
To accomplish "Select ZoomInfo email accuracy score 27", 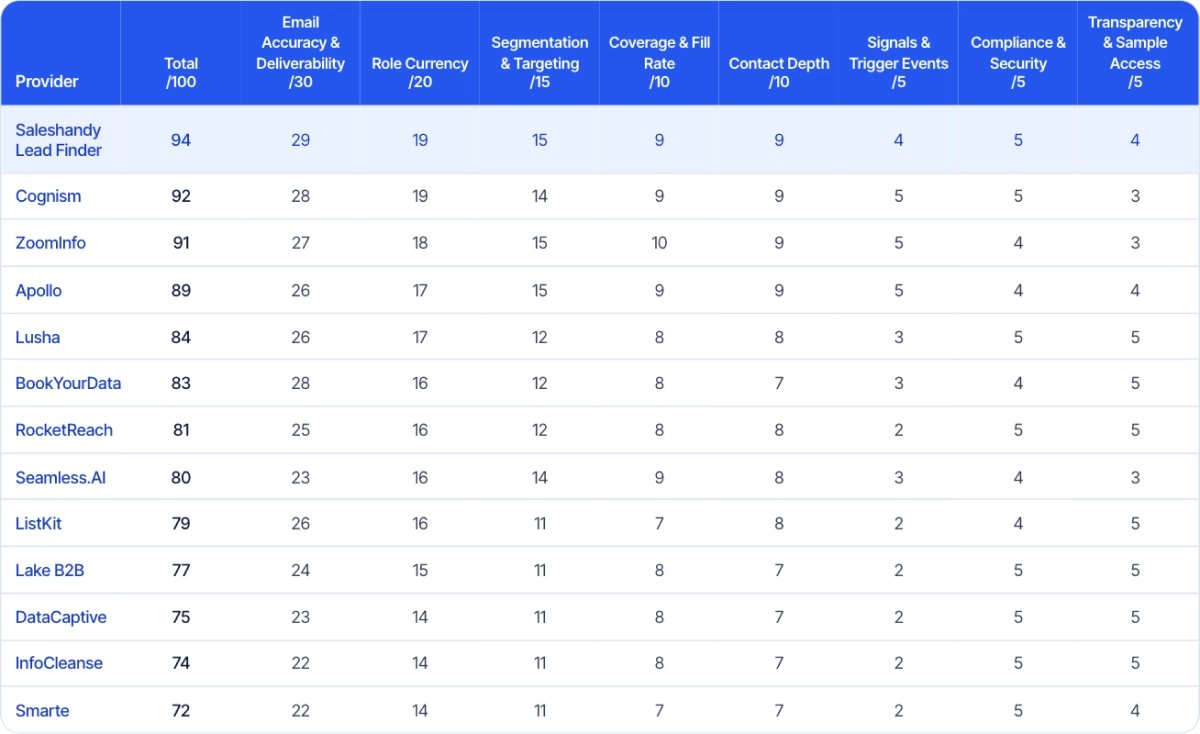I will 300,243.
